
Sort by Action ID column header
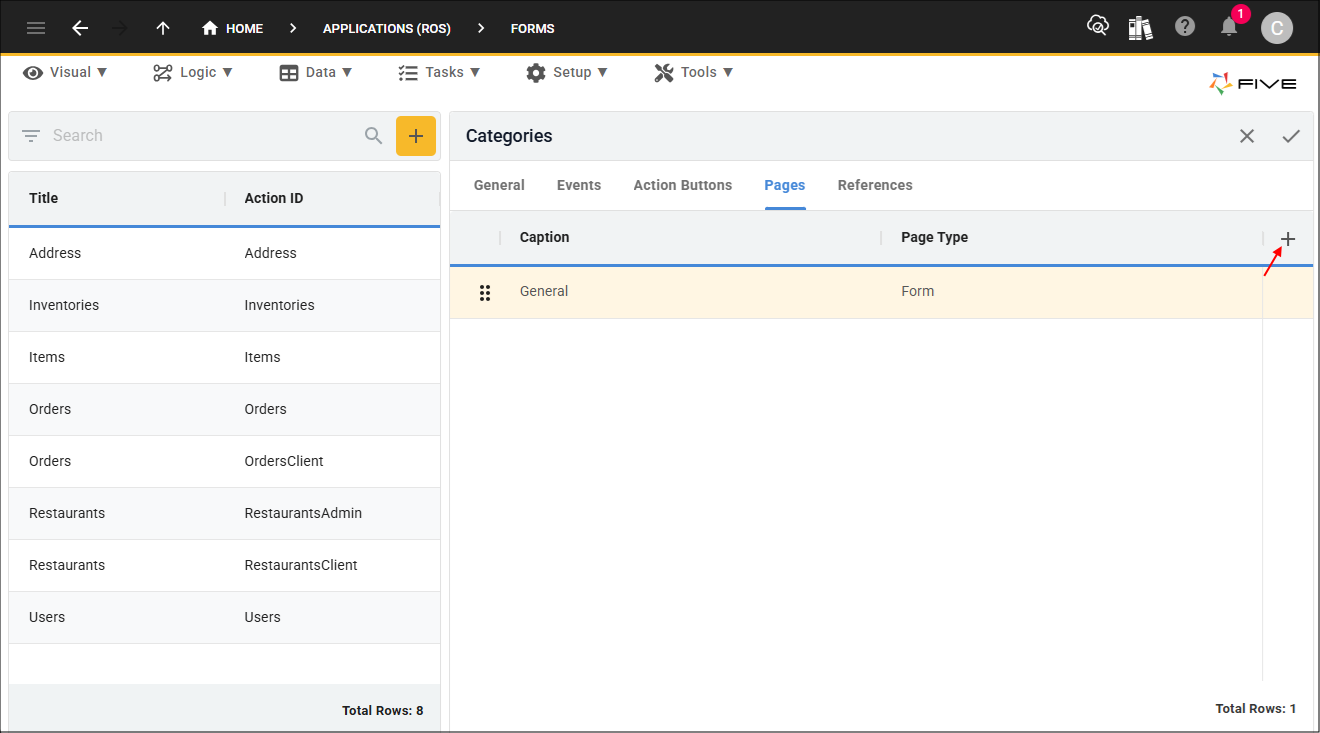click(x=274, y=198)
